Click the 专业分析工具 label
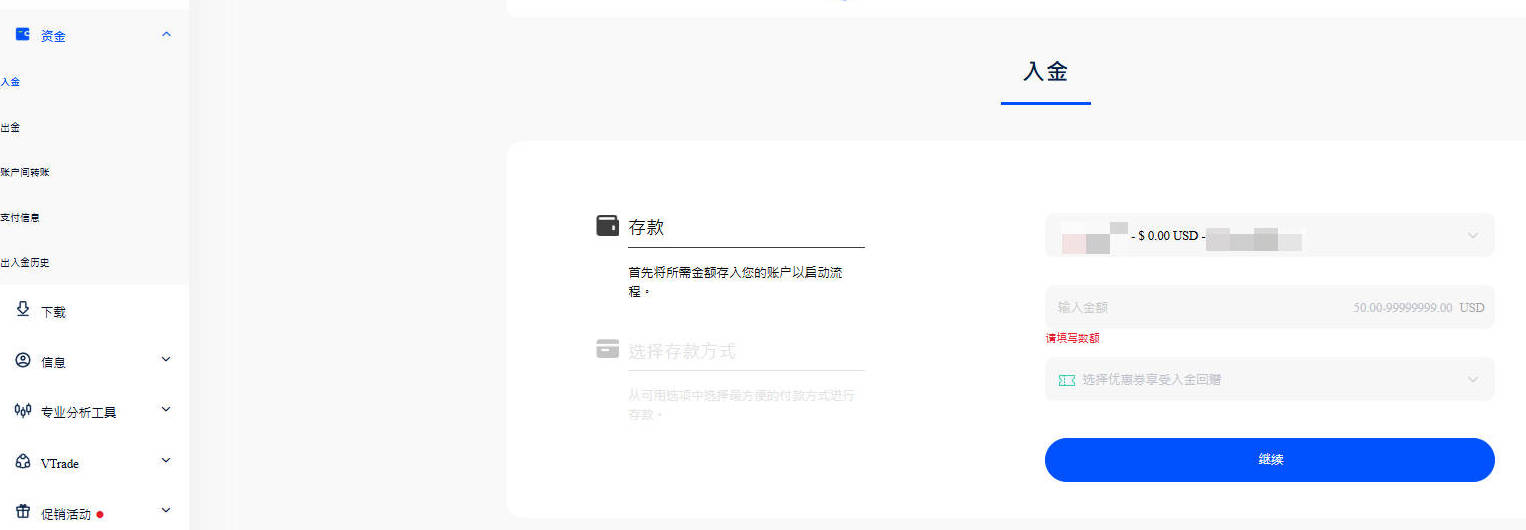 (79, 412)
